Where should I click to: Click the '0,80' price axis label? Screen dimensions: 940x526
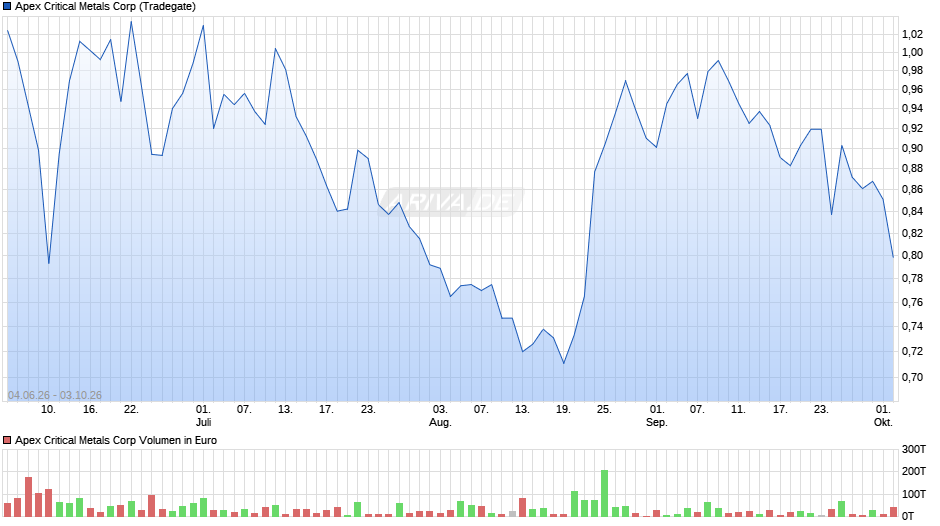pos(912,256)
